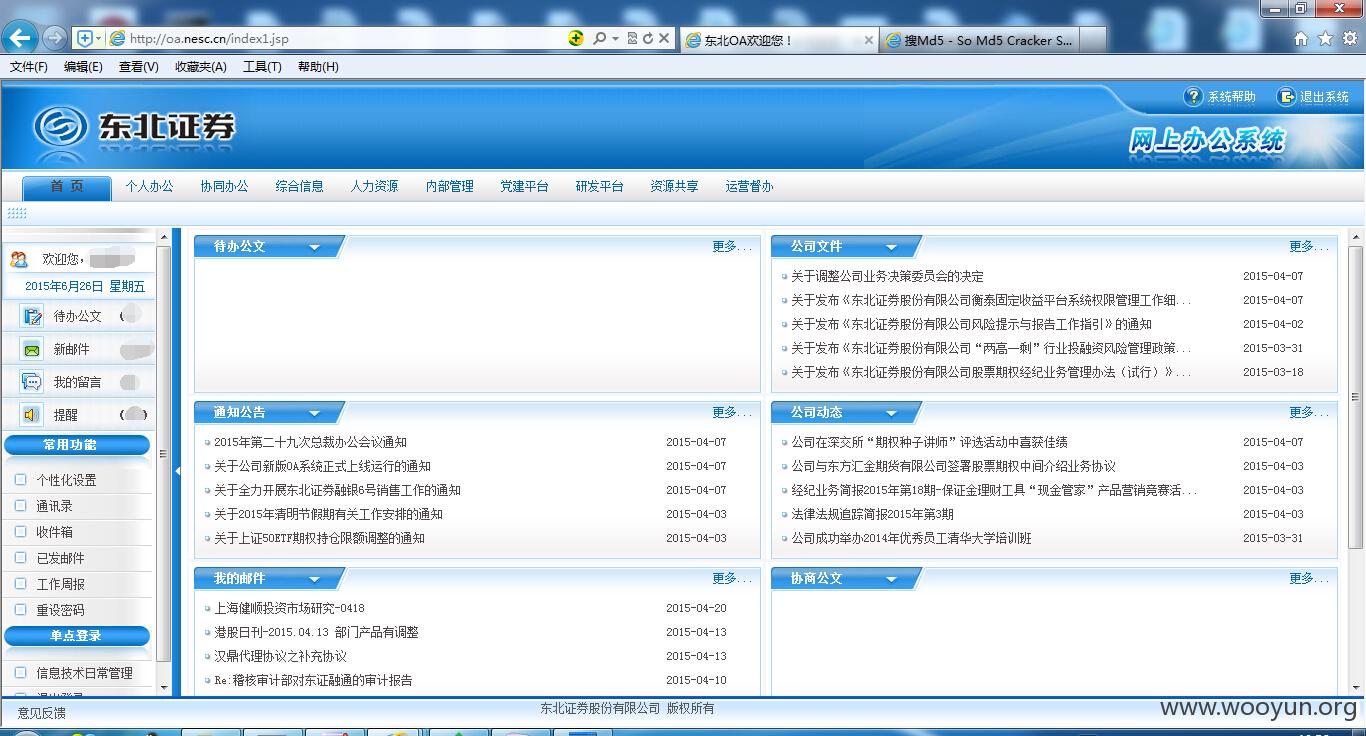Open the shield icon dropdown arrow
The height and width of the screenshot is (736, 1366).
(98, 38)
